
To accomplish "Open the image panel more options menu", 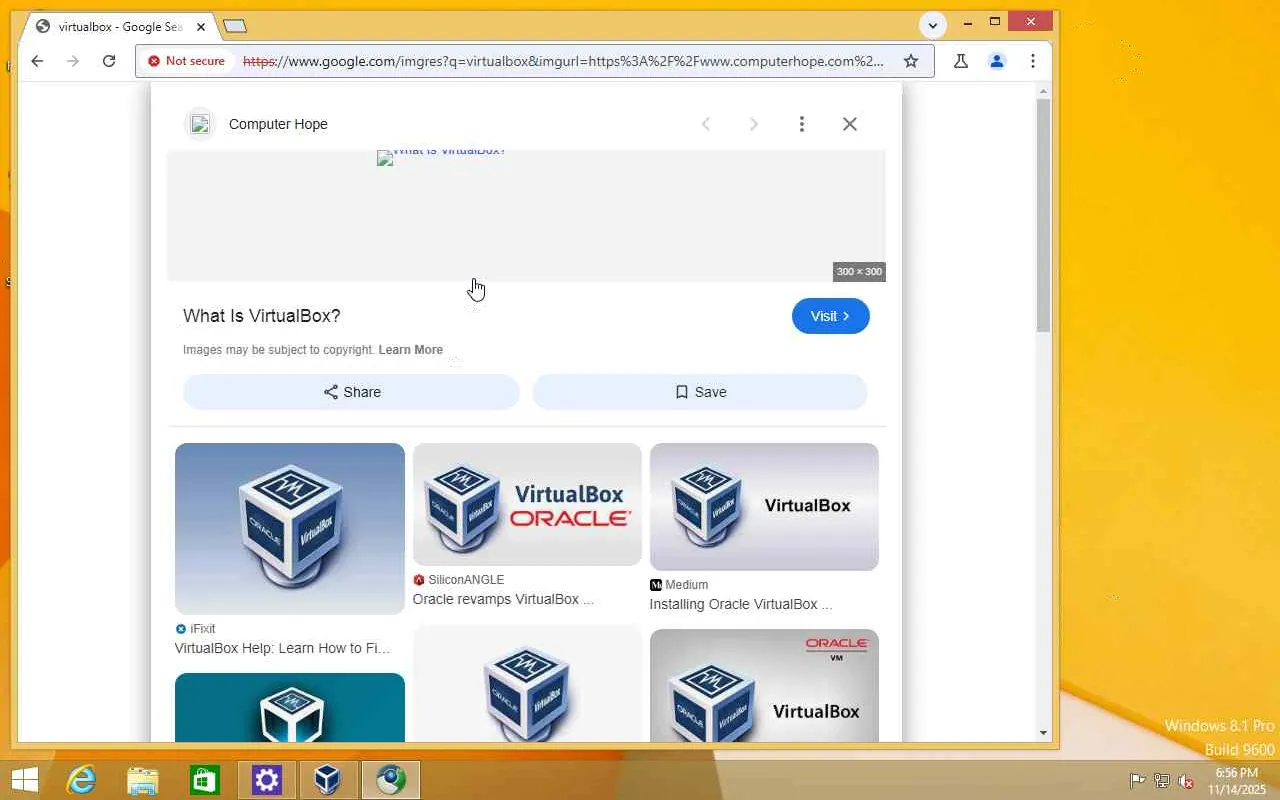I will pyautogui.click(x=802, y=124).
